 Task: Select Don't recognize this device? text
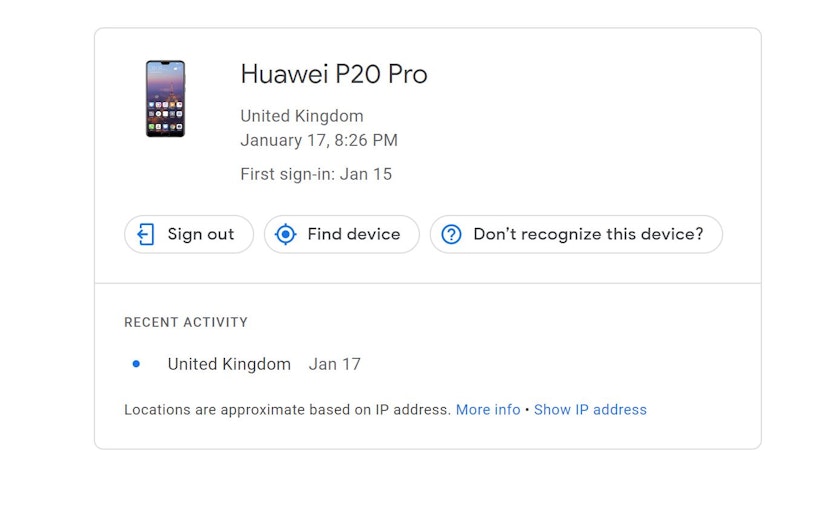(x=588, y=234)
